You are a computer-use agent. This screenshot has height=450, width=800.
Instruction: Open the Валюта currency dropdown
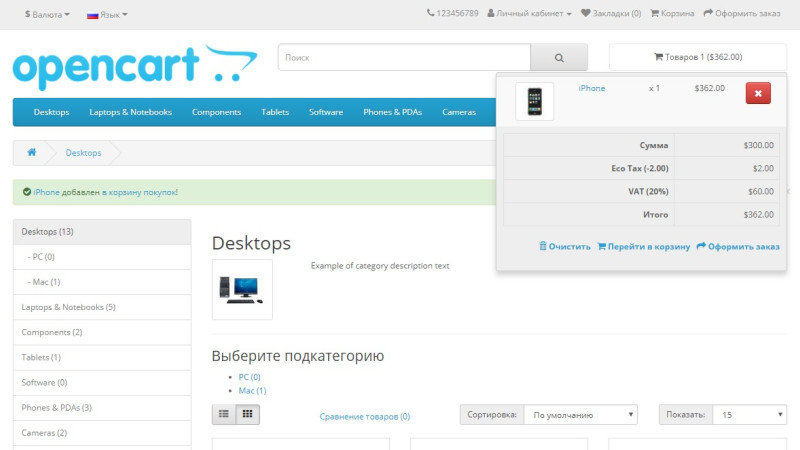47,14
